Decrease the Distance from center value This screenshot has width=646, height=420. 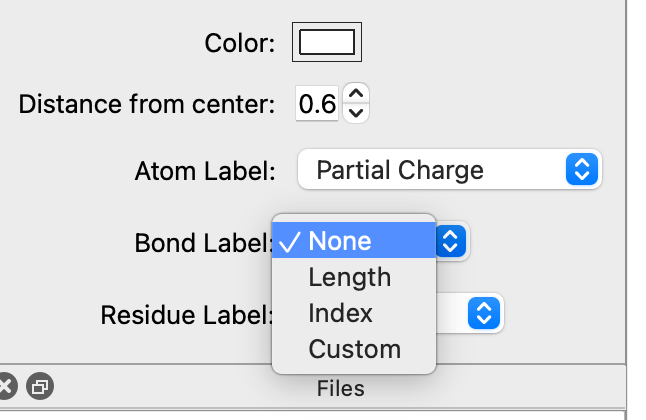[356, 112]
